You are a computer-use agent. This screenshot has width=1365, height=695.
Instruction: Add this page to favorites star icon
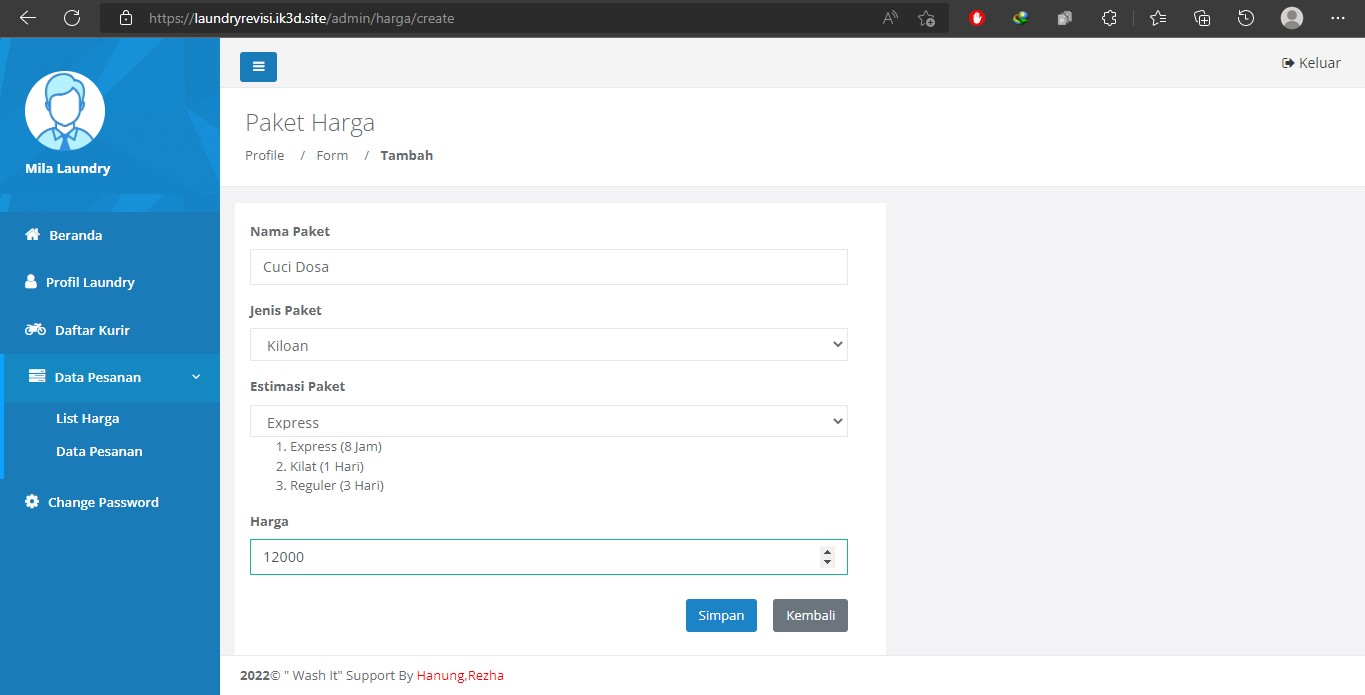926,18
